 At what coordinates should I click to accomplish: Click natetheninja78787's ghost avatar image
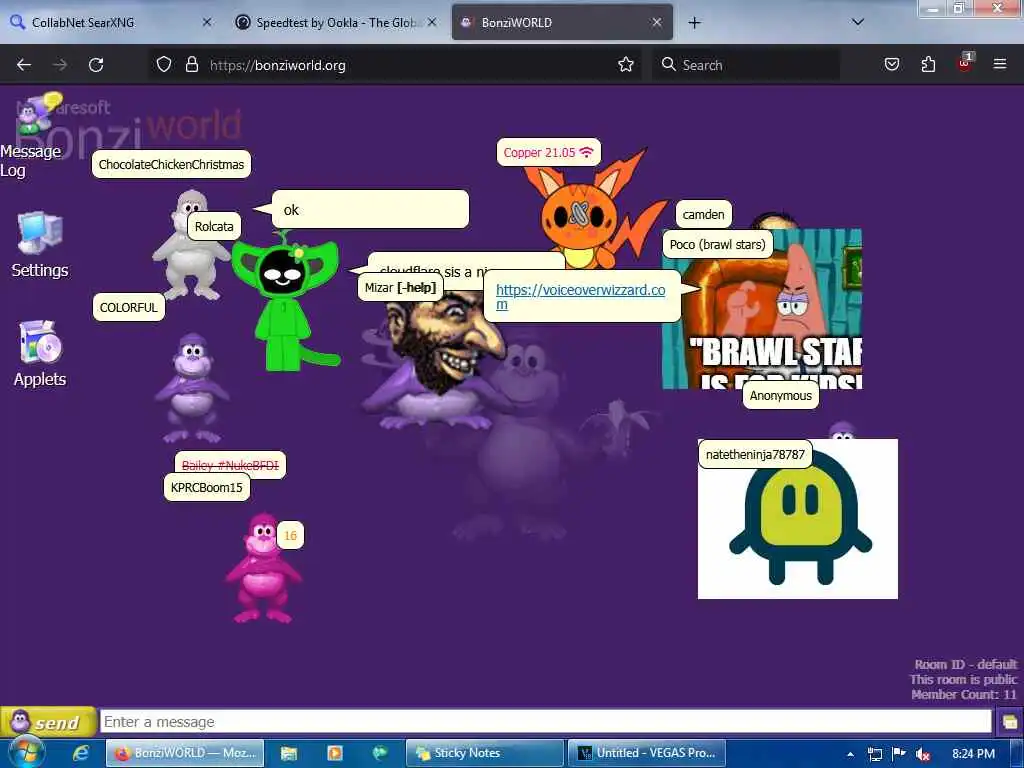[x=797, y=519]
